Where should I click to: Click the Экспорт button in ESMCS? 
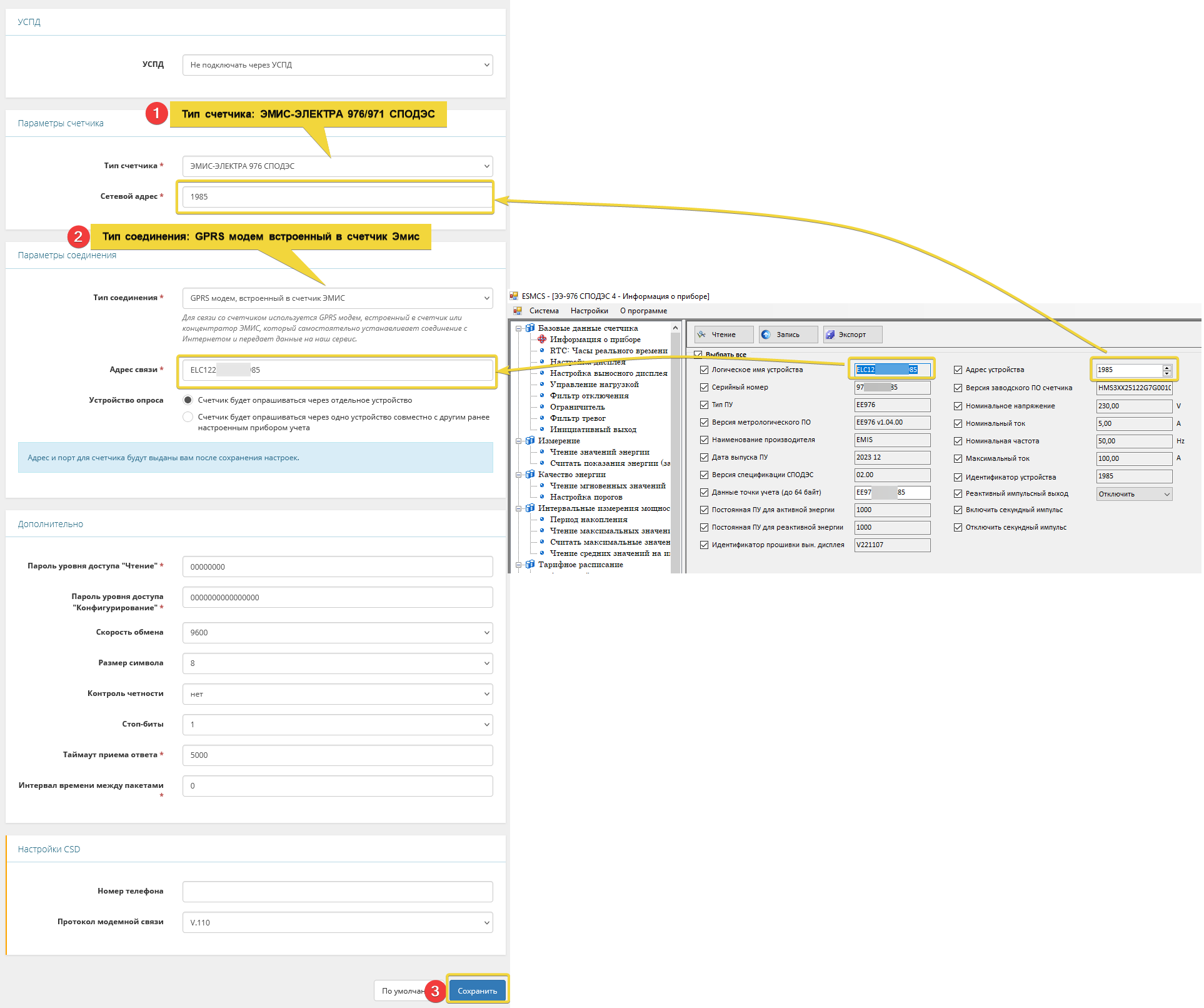[x=853, y=335]
